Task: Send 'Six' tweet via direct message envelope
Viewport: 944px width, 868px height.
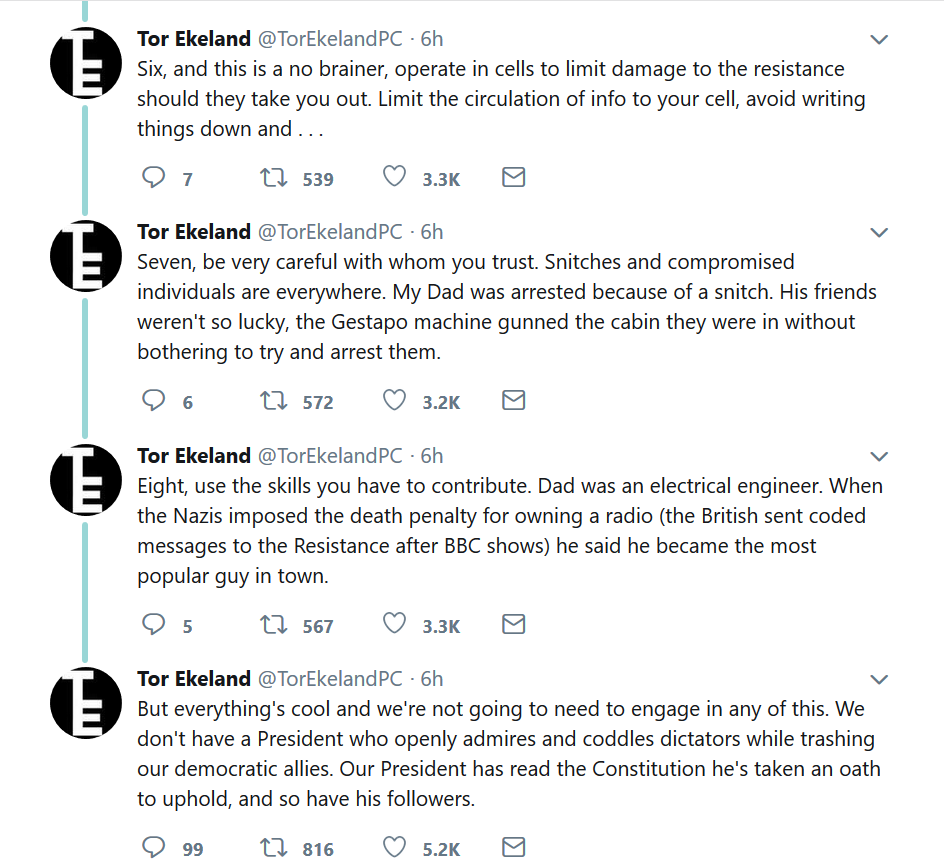Action: (x=513, y=178)
